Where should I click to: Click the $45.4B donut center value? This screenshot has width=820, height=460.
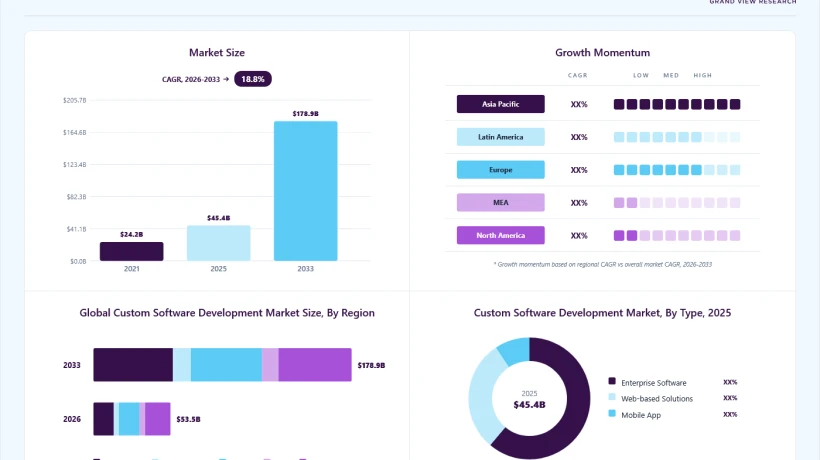(529, 405)
